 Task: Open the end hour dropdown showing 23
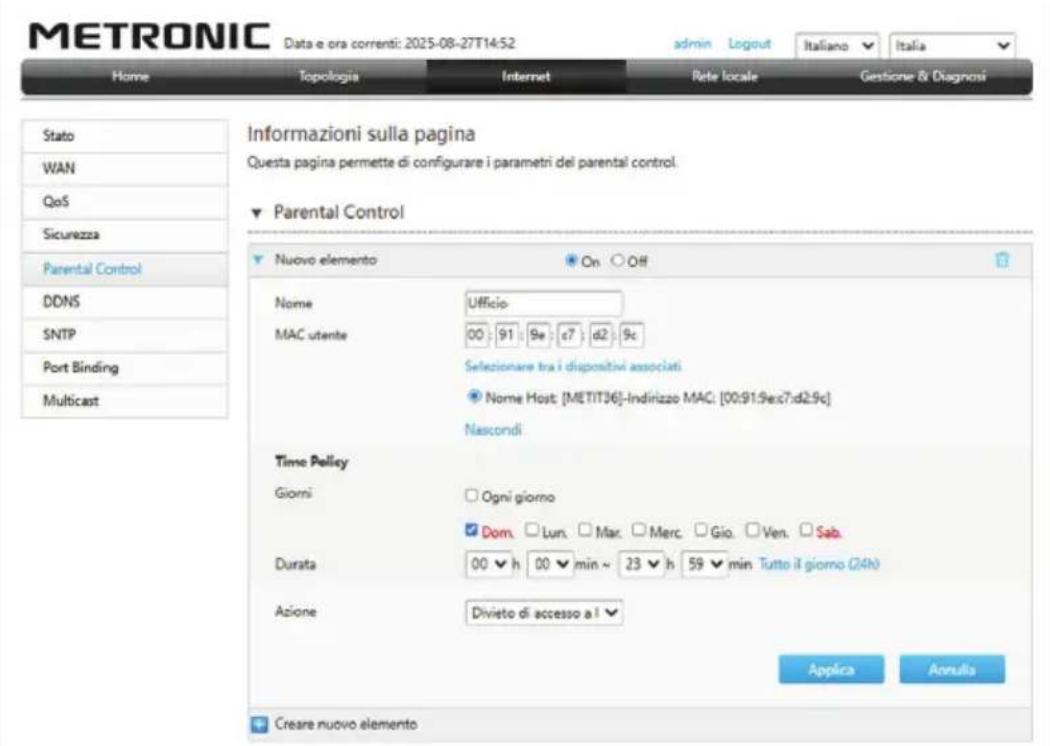click(x=642, y=564)
